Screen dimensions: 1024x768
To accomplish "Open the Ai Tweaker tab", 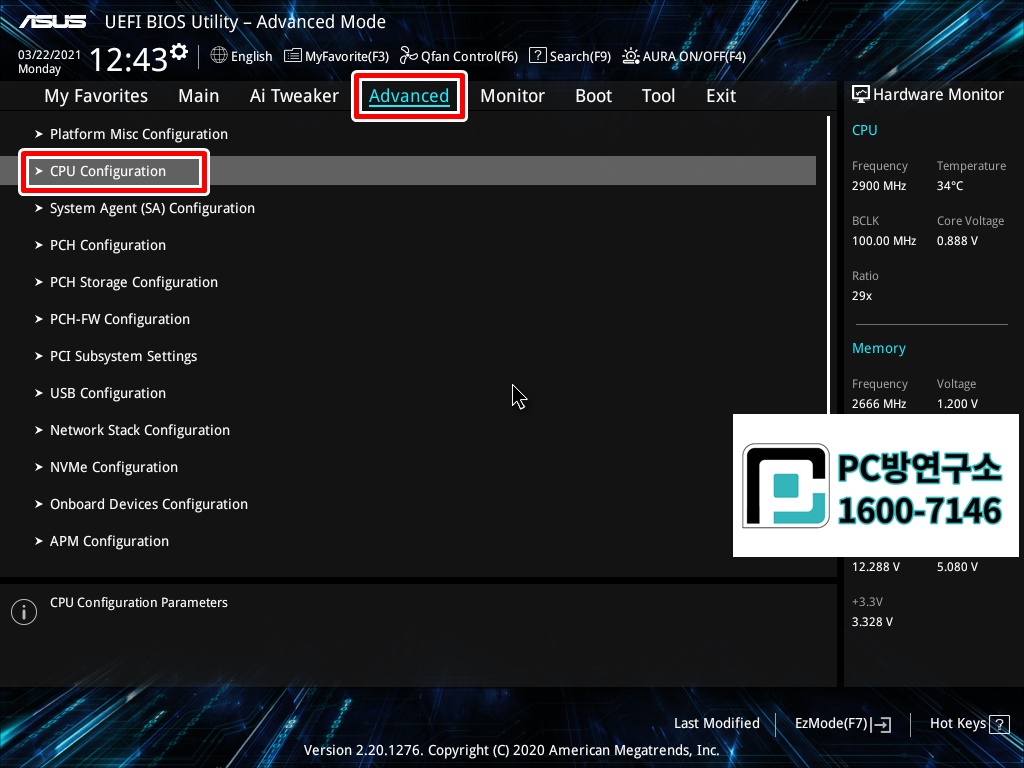I will [x=294, y=96].
